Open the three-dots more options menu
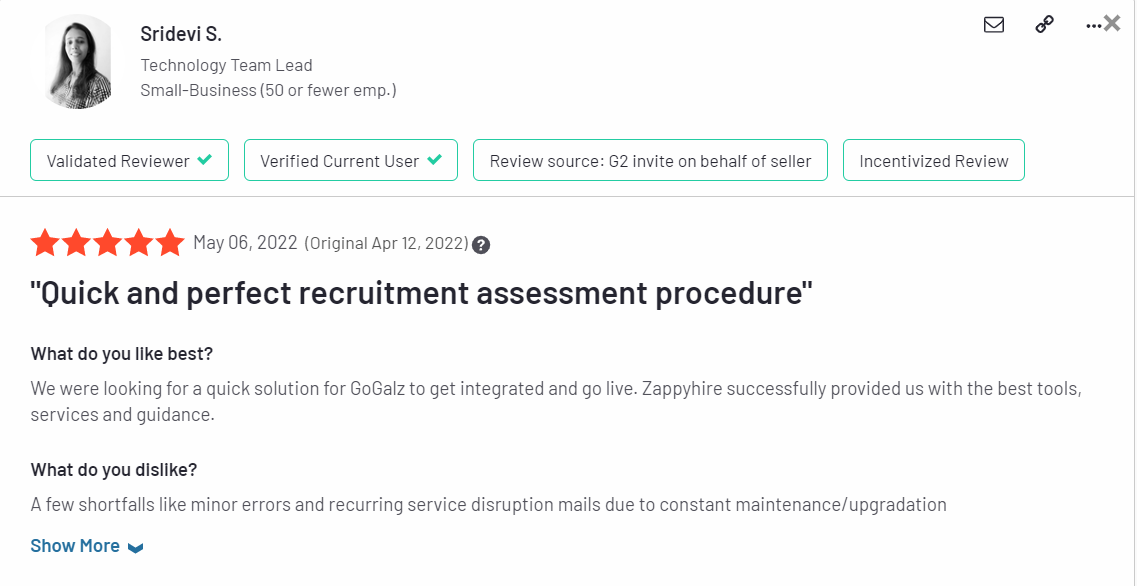The image size is (1137, 586). tap(1093, 25)
